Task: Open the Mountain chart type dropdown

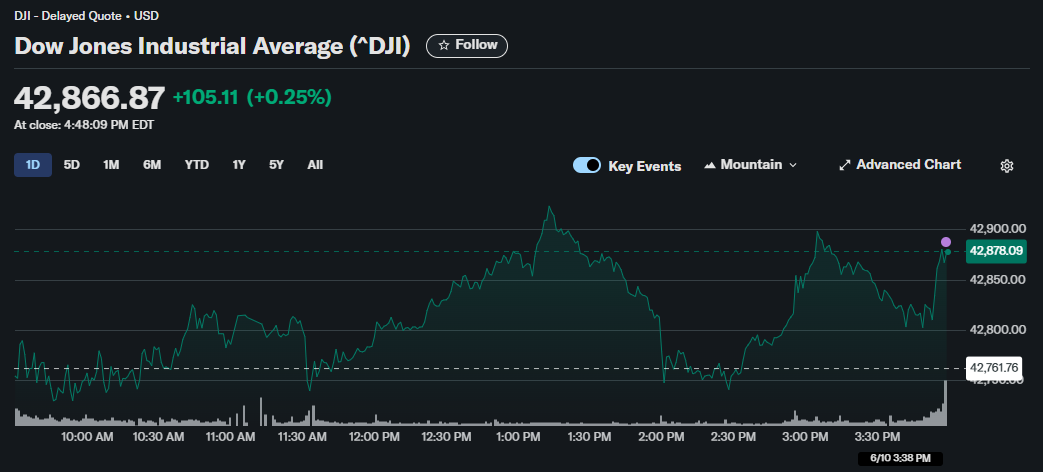Action: pyautogui.click(x=750, y=165)
